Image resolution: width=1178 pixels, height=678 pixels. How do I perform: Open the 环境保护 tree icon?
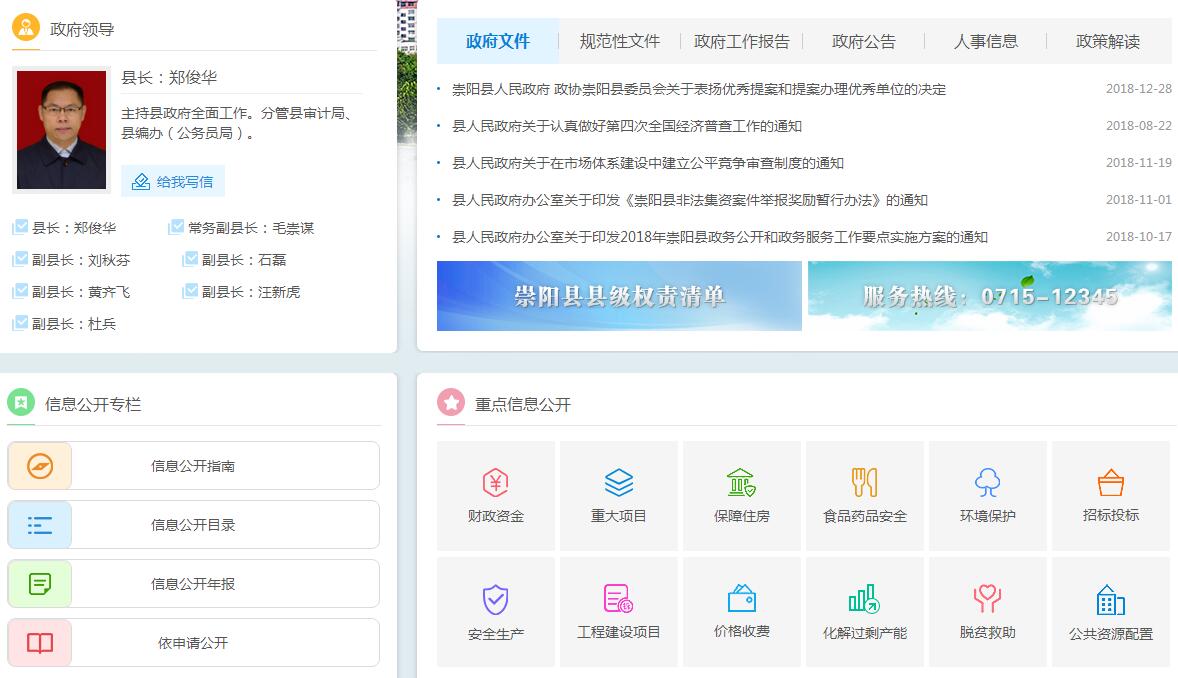987,483
